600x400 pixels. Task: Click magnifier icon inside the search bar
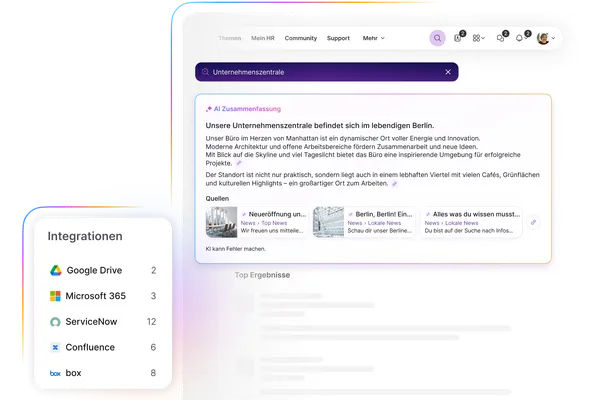pyautogui.click(x=205, y=72)
